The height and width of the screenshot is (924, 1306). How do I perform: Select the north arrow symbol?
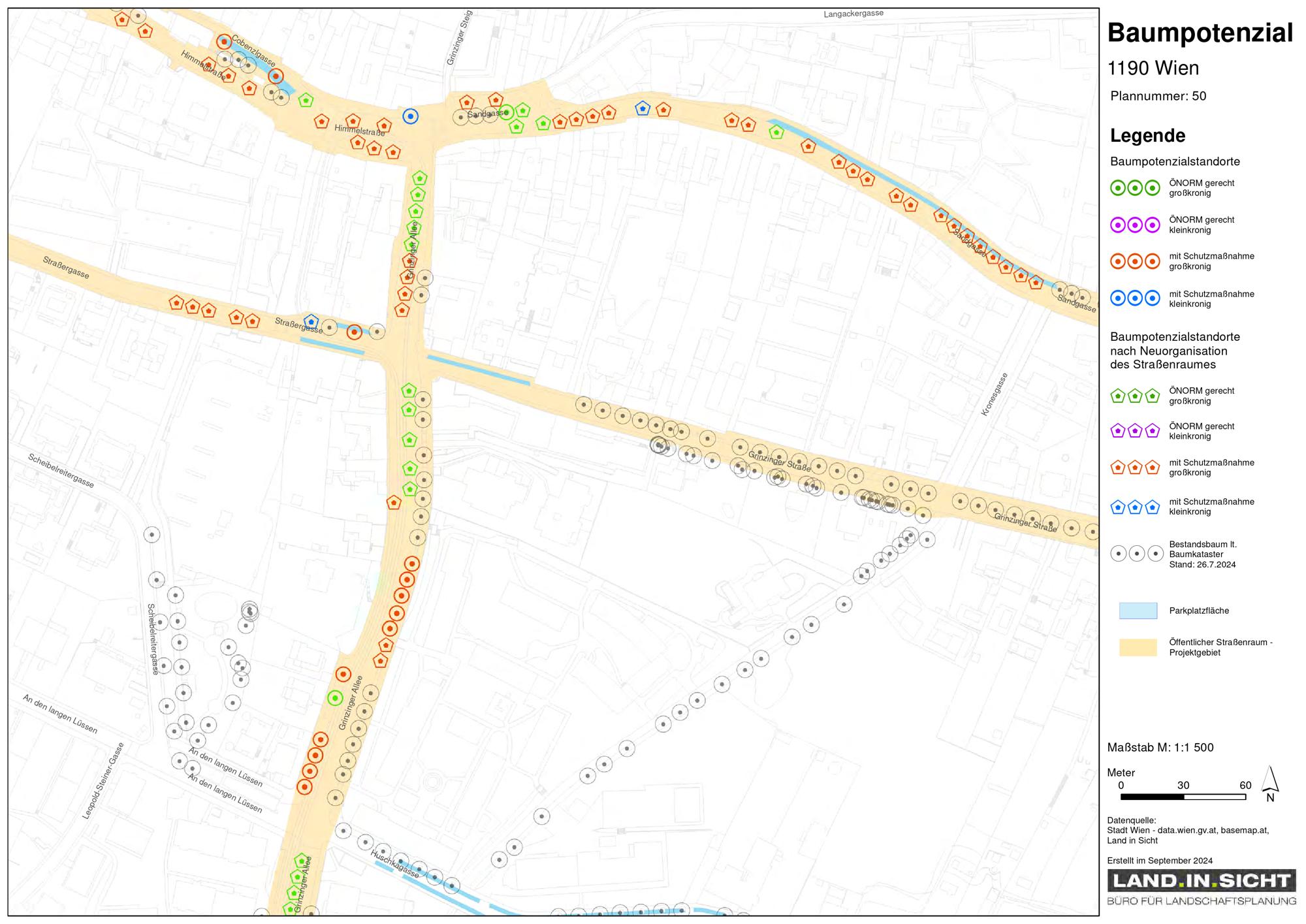click(1270, 783)
